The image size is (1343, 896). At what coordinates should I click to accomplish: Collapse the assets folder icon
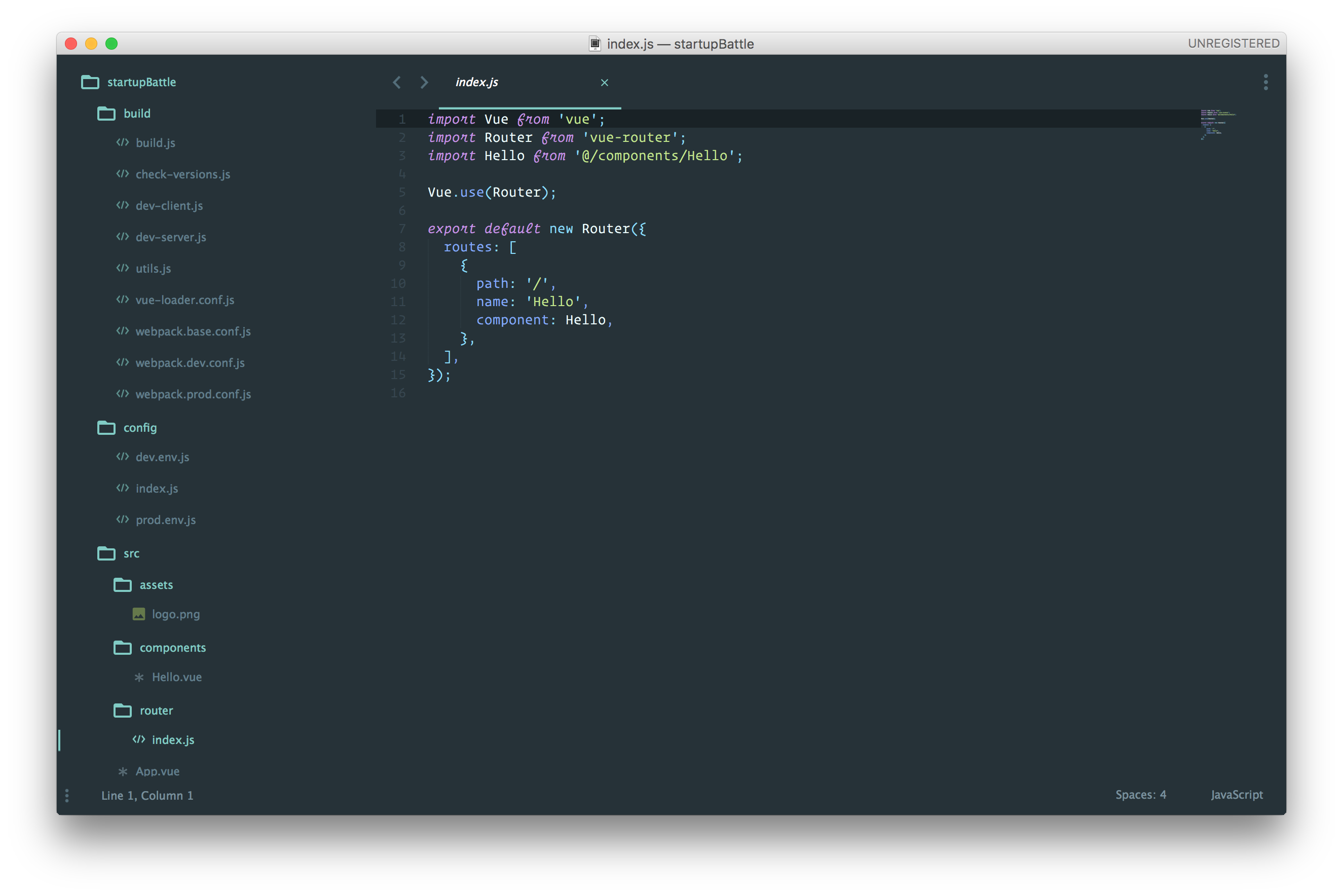point(122,585)
